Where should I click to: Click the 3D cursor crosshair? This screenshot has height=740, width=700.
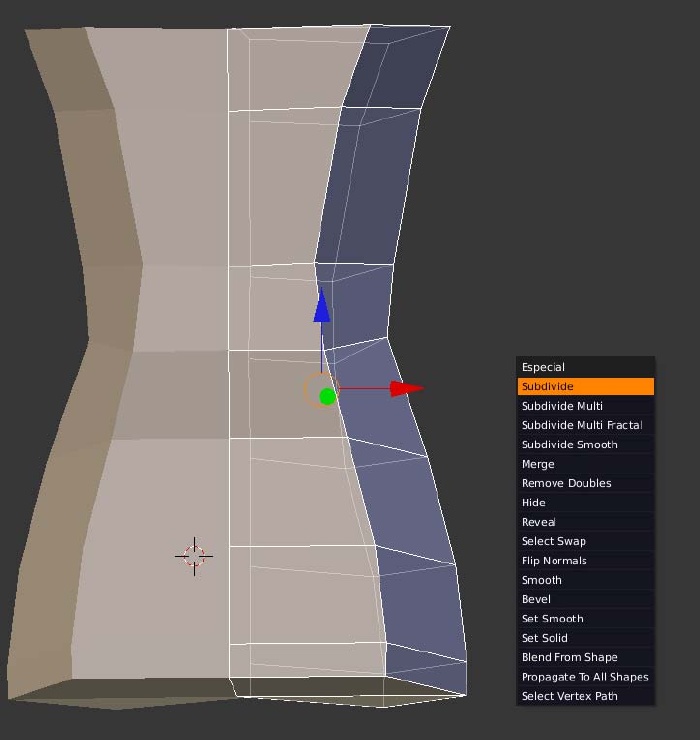pyautogui.click(x=194, y=556)
